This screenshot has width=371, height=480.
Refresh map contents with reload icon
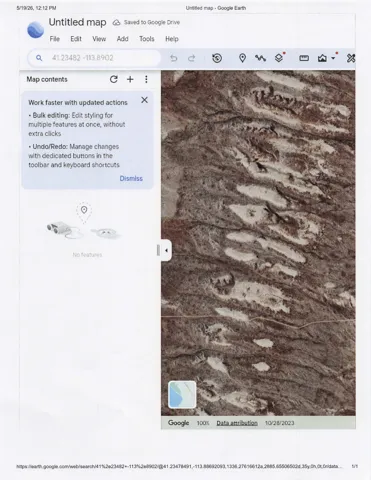click(114, 79)
